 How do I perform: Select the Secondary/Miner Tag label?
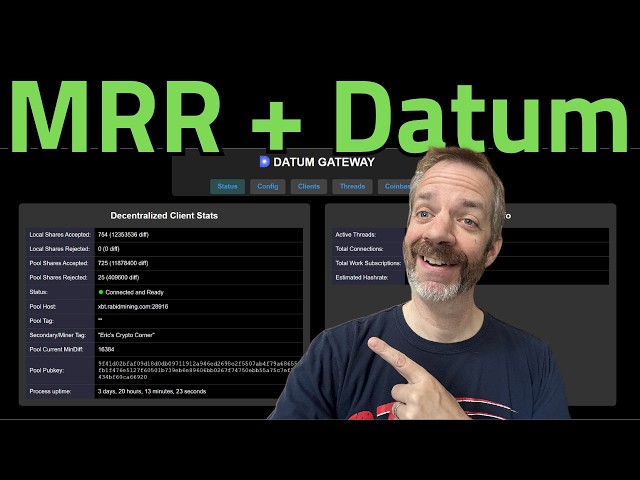tap(58, 335)
